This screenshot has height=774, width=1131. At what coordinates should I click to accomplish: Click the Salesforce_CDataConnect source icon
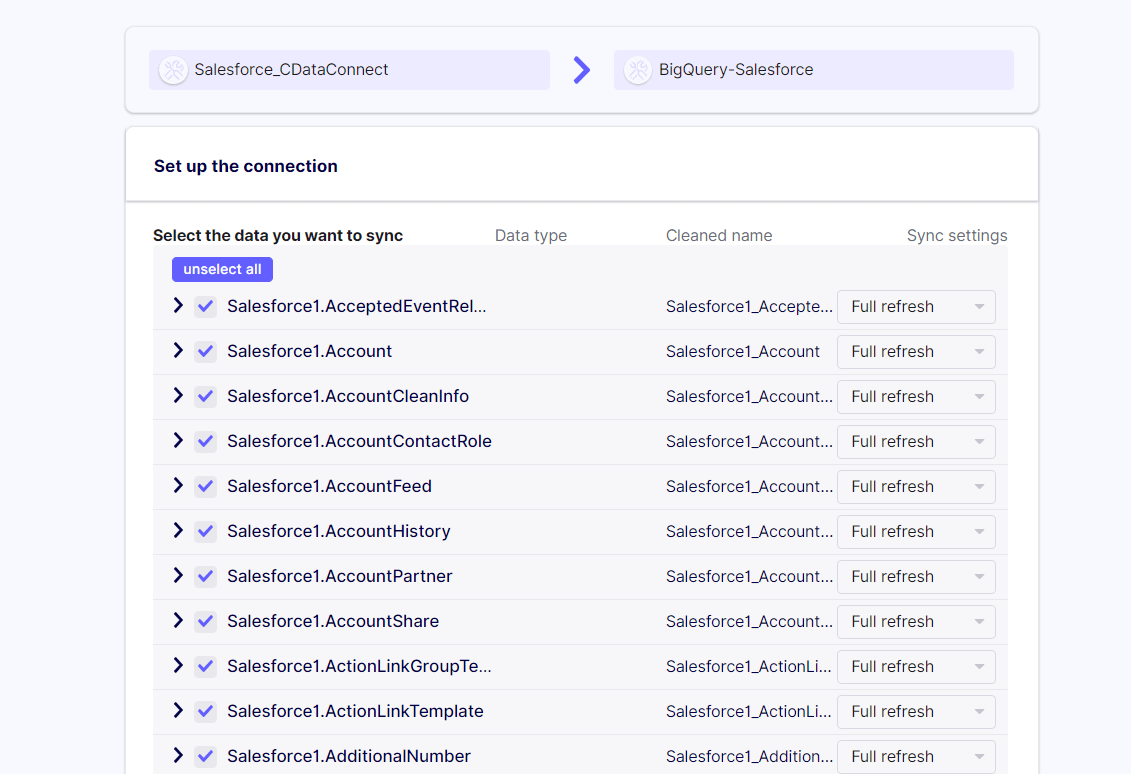click(173, 70)
